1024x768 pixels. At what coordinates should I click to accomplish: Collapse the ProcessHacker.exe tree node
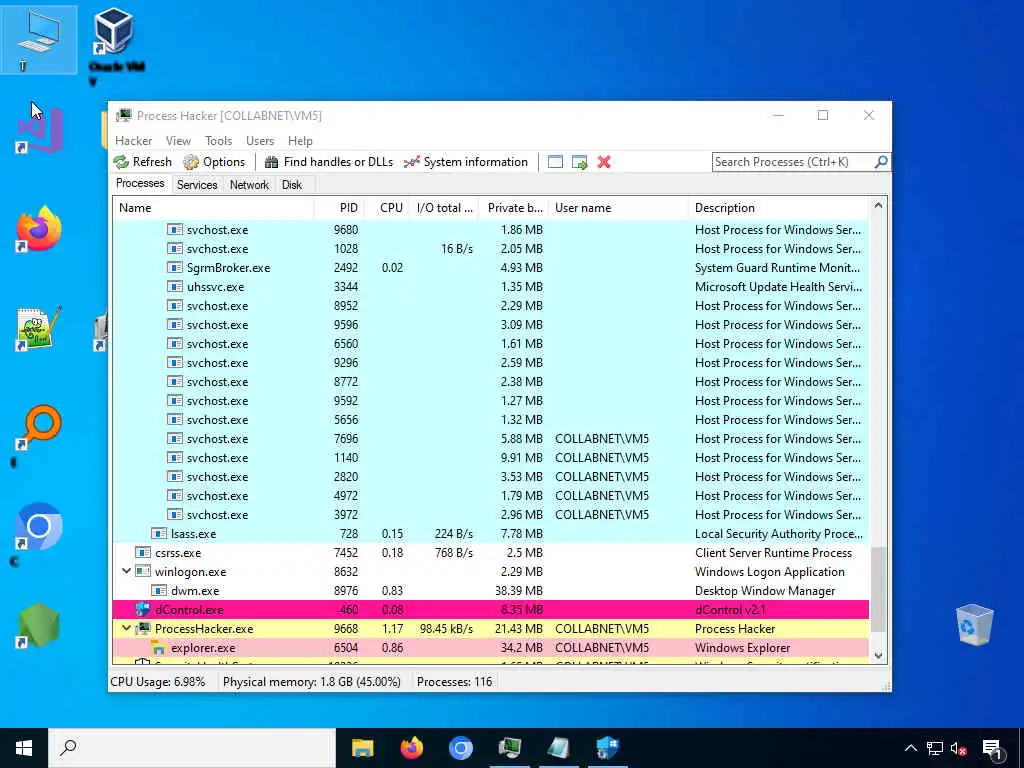click(x=126, y=628)
